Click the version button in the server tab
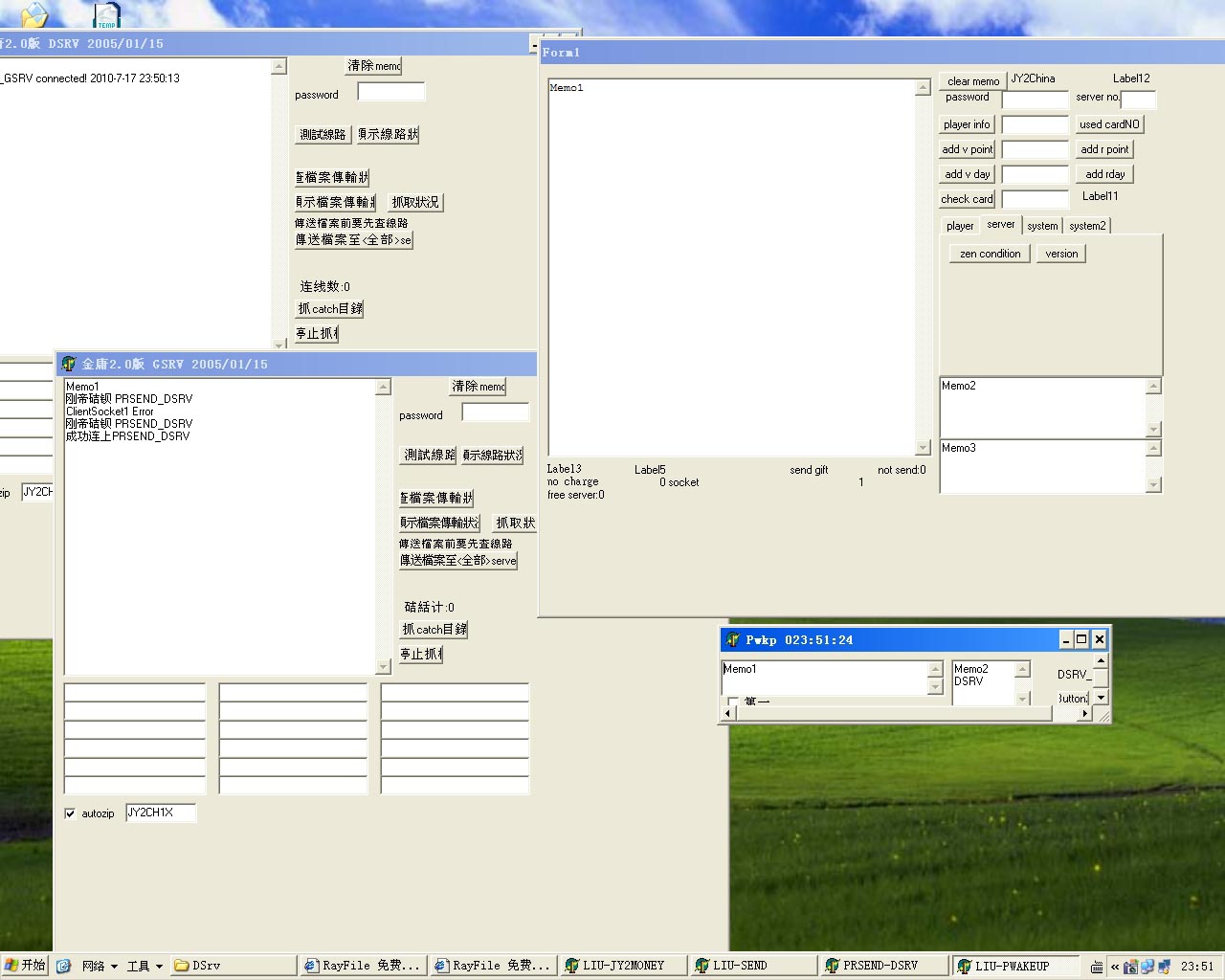1225x980 pixels. click(x=1060, y=254)
